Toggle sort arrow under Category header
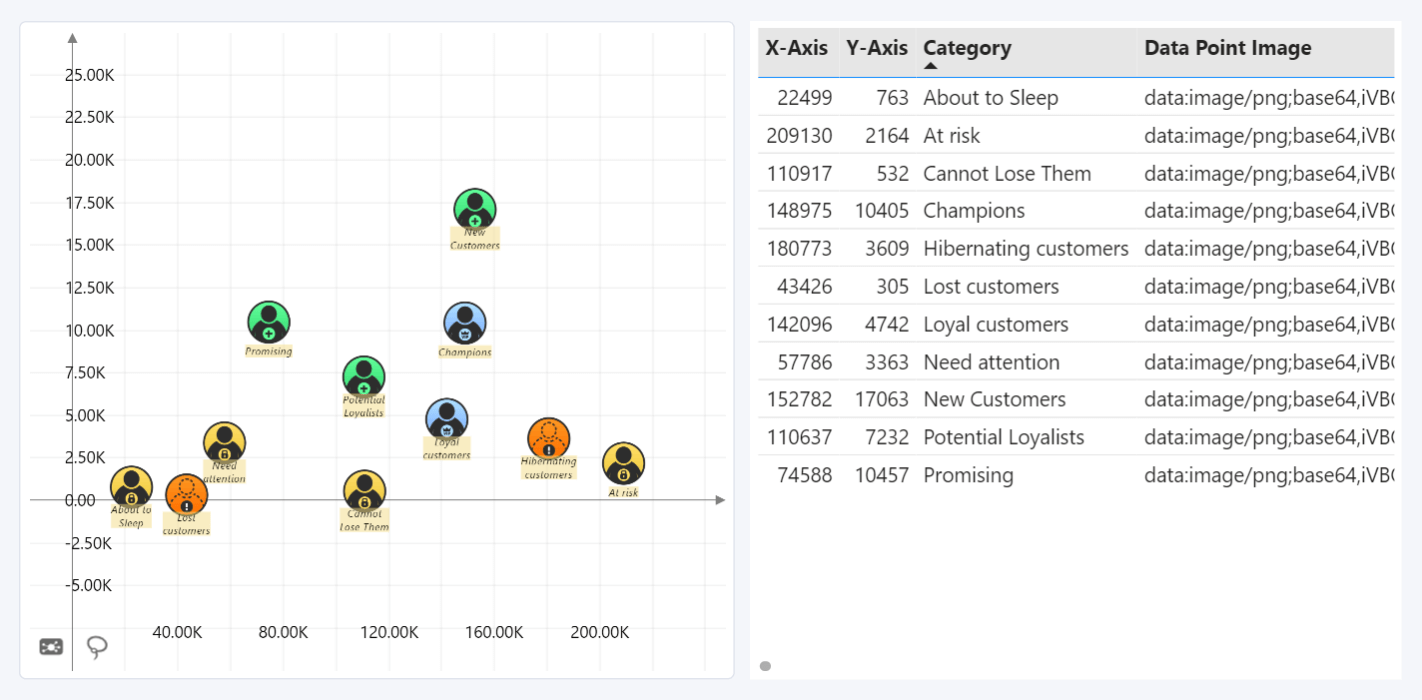Screen dimensions: 1422x700 (x=930, y=66)
